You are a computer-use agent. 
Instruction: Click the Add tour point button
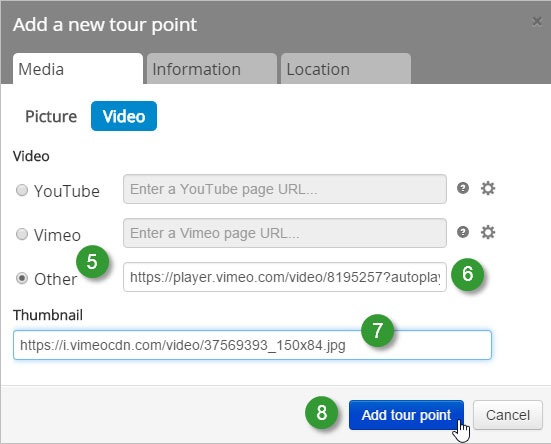coord(406,415)
